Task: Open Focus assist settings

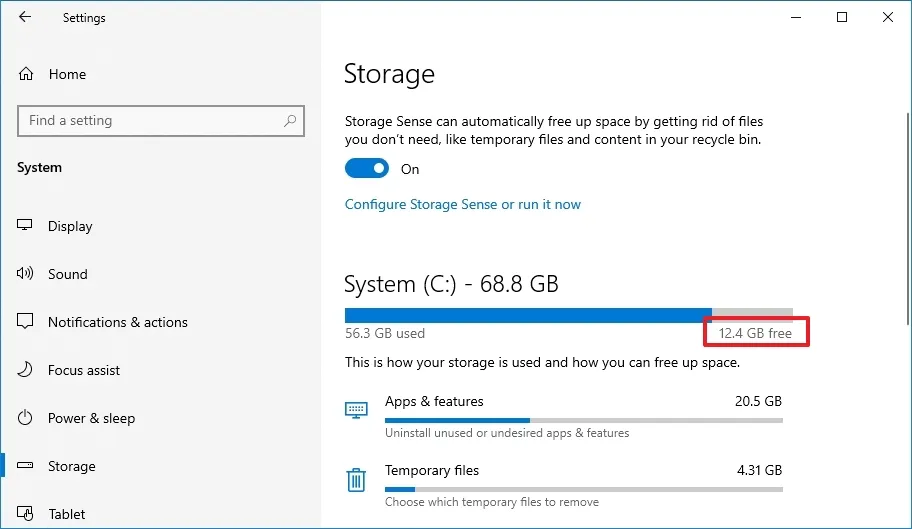Action: (x=84, y=370)
